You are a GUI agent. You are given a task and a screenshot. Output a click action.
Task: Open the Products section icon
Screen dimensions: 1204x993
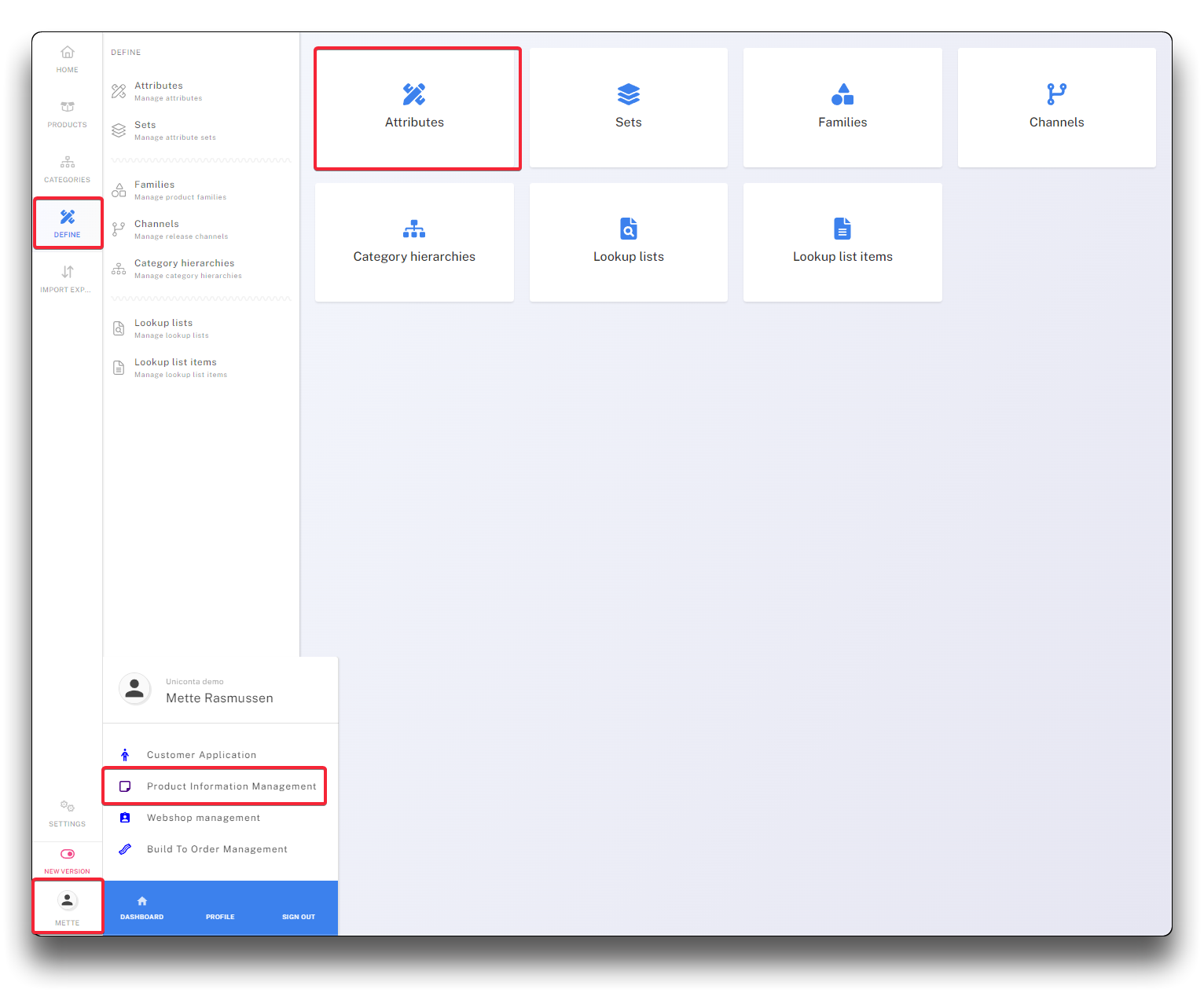68,107
